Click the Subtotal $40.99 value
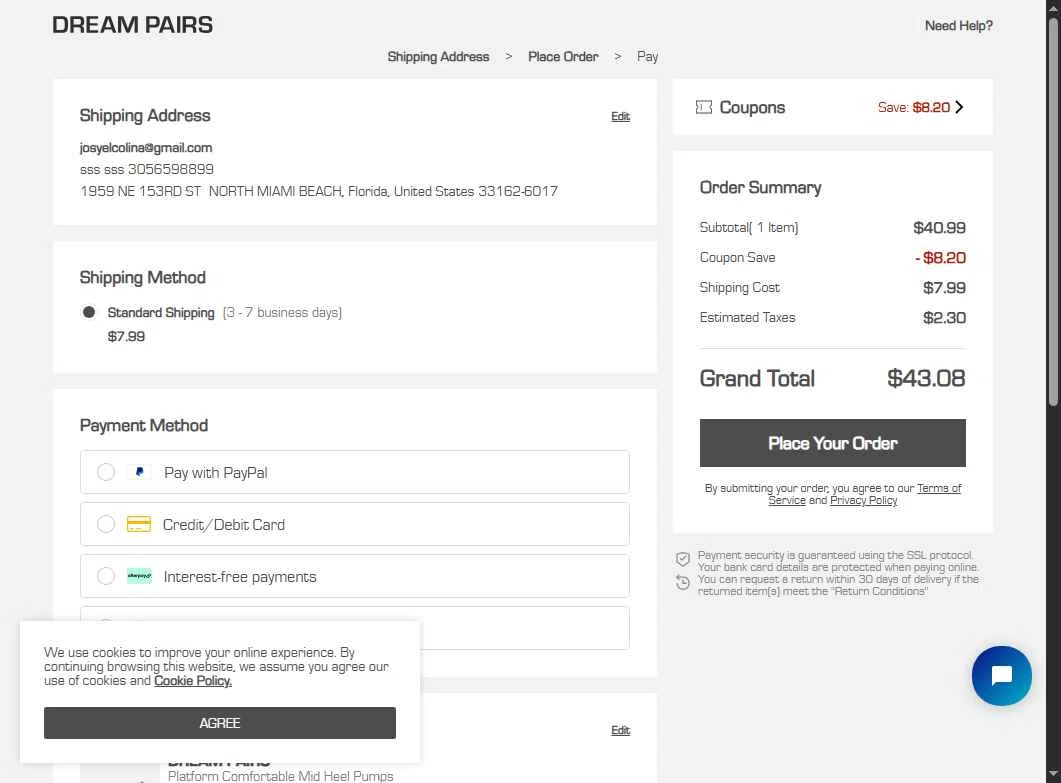Viewport: 1061px width, 783px height. 939,227
